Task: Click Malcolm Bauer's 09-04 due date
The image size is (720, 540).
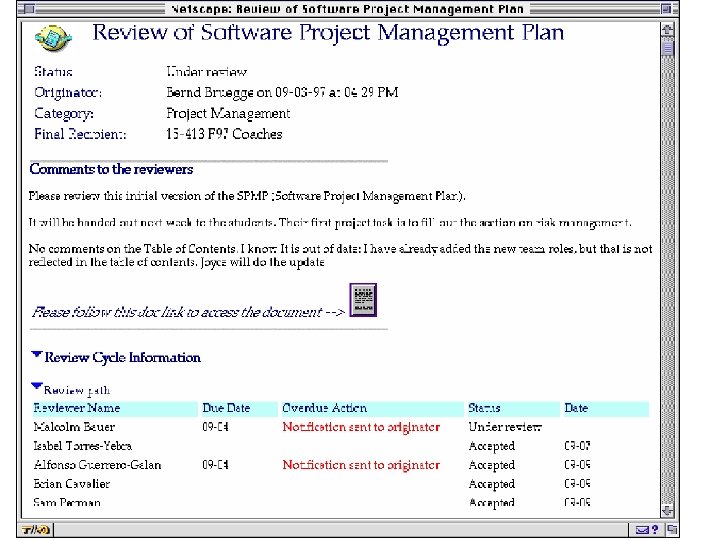Action: click(x=215, y=427)
